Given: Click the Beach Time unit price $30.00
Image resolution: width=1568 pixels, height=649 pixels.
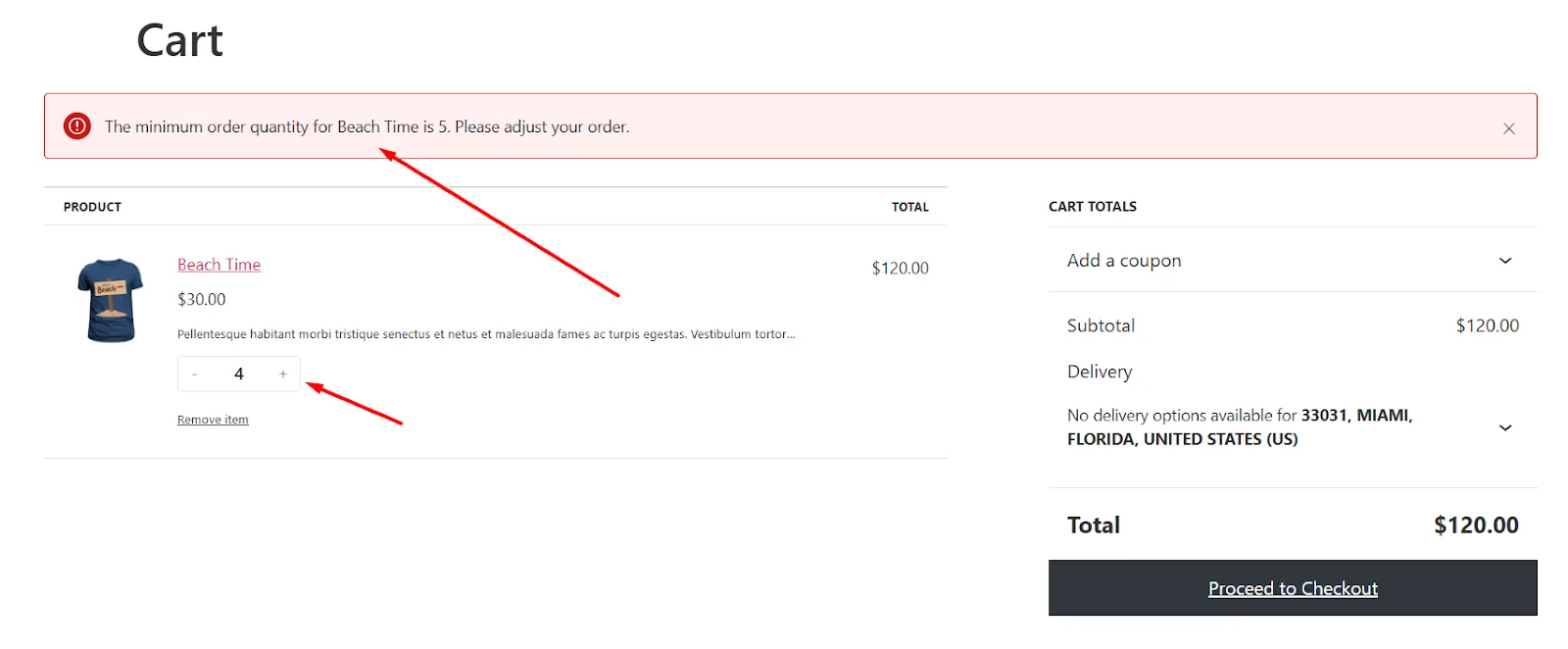Looking at the screenshot, I should pyautogui.click(x=201, y=299).
